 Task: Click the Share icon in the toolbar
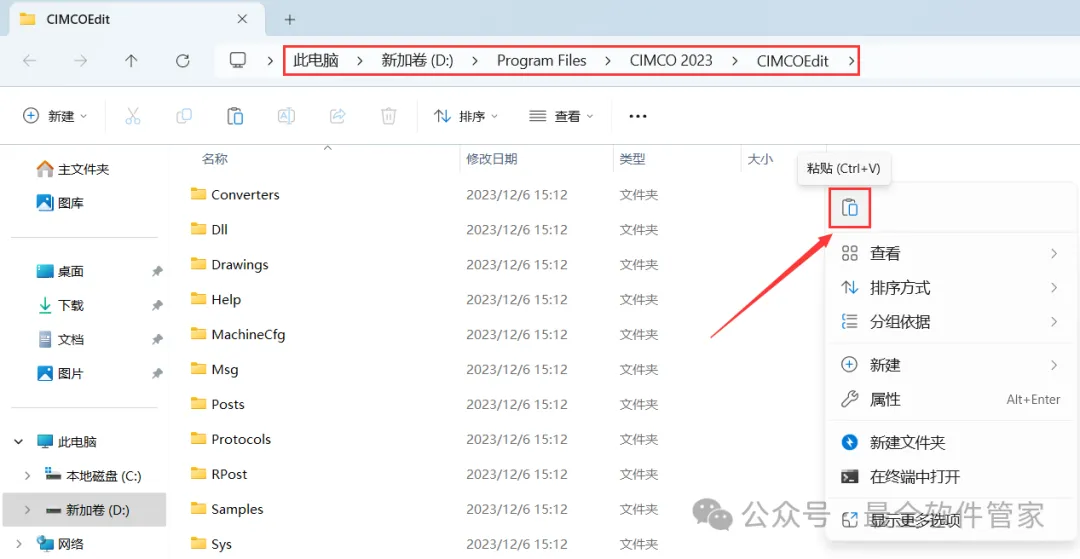(x=338, y=116)
